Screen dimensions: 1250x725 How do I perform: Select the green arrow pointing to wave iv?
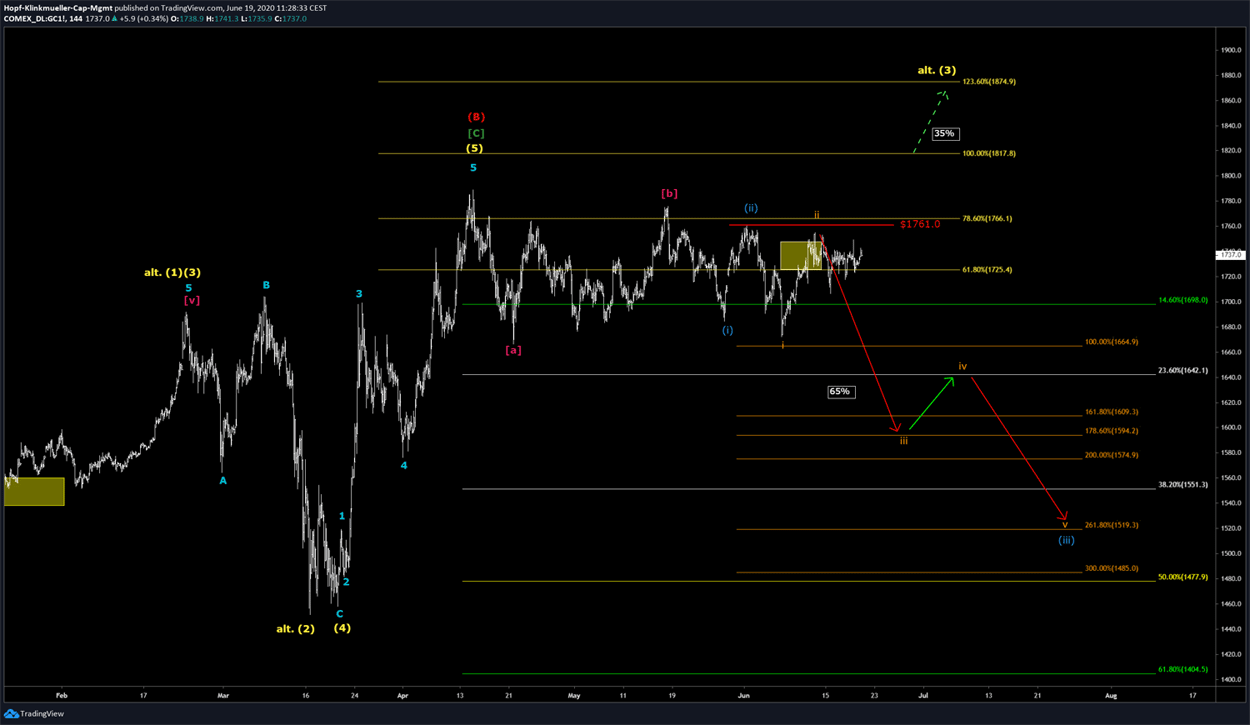tap(929, 404)
